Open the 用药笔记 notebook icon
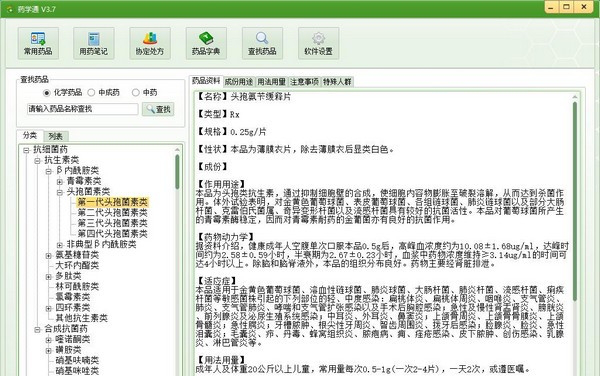The height and width of the screenshot is (391, 600). tap(94, 43)
